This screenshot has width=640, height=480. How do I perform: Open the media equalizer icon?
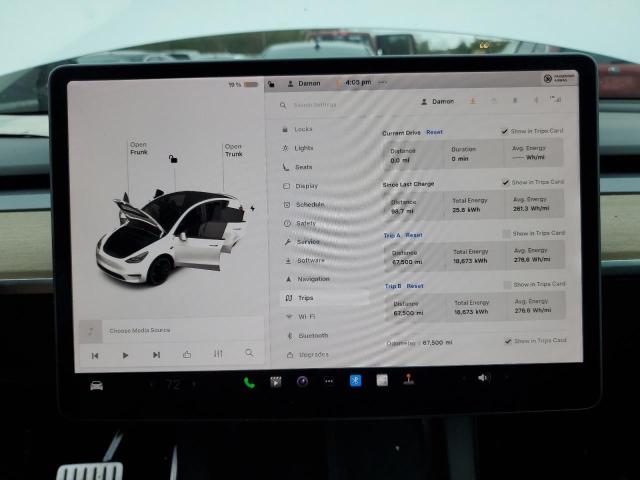tap(218, 353)
